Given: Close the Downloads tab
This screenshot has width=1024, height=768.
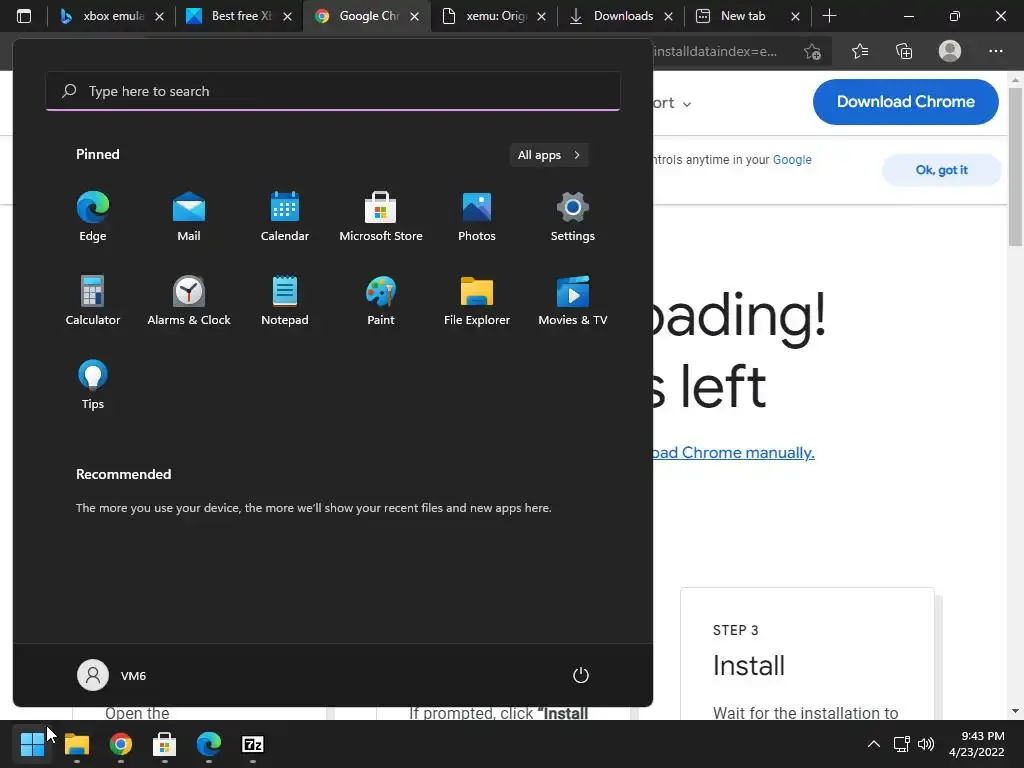Looking at the screenshot, I should coord(668,16).
